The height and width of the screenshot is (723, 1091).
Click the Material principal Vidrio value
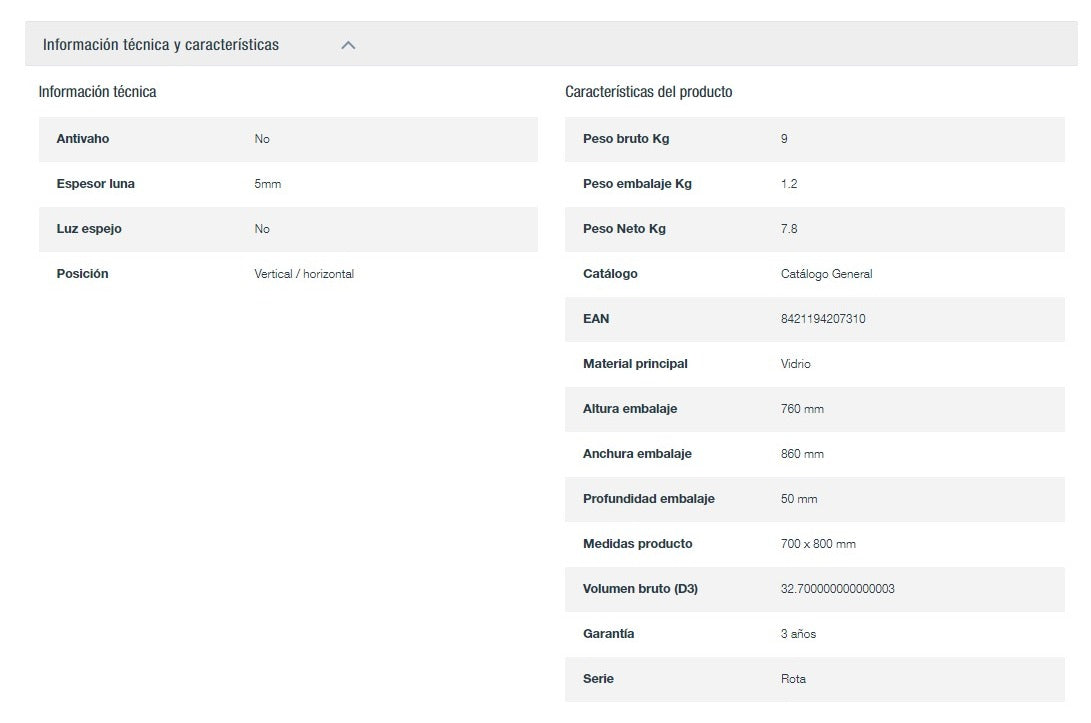coord(795,364)
